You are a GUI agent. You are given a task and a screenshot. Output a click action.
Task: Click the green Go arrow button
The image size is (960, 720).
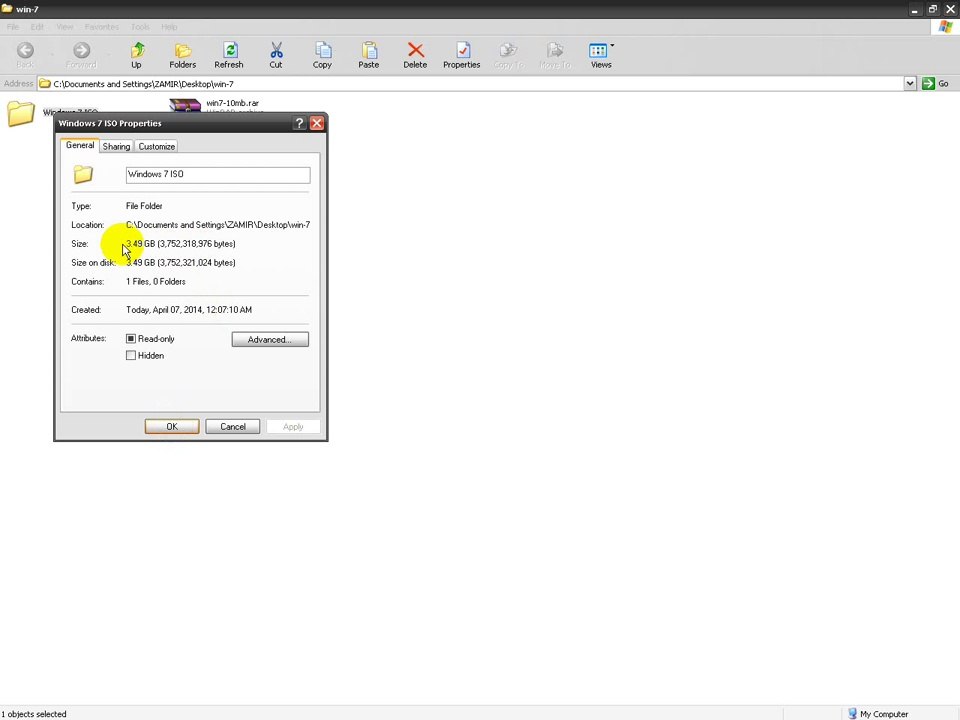pos(928,83)
